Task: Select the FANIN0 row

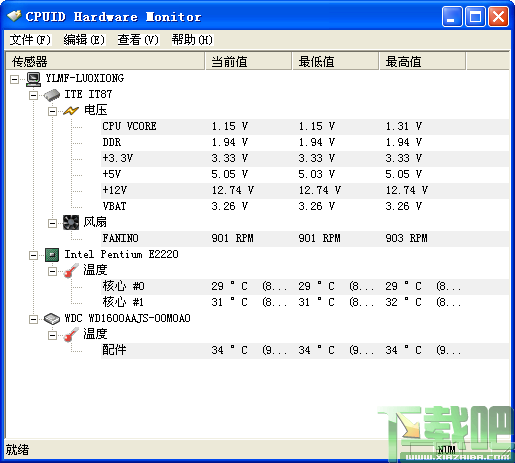Action: (x=305, y=239)
